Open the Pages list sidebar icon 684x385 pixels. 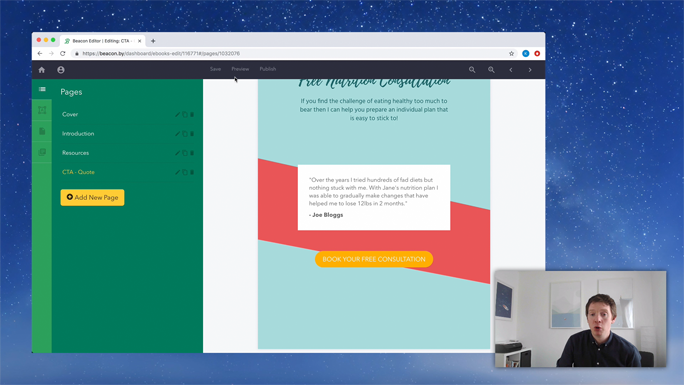[42, 89]
